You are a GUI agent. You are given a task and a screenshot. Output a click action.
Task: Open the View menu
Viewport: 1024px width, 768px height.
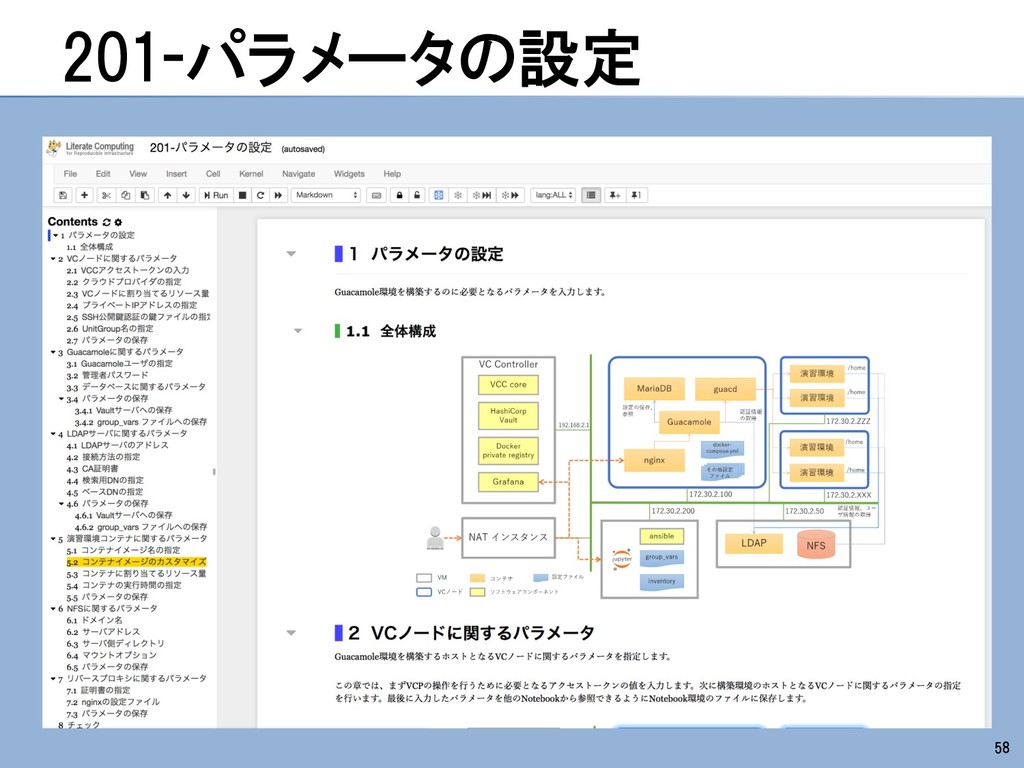pyautogui.click(x=138, y=174)
